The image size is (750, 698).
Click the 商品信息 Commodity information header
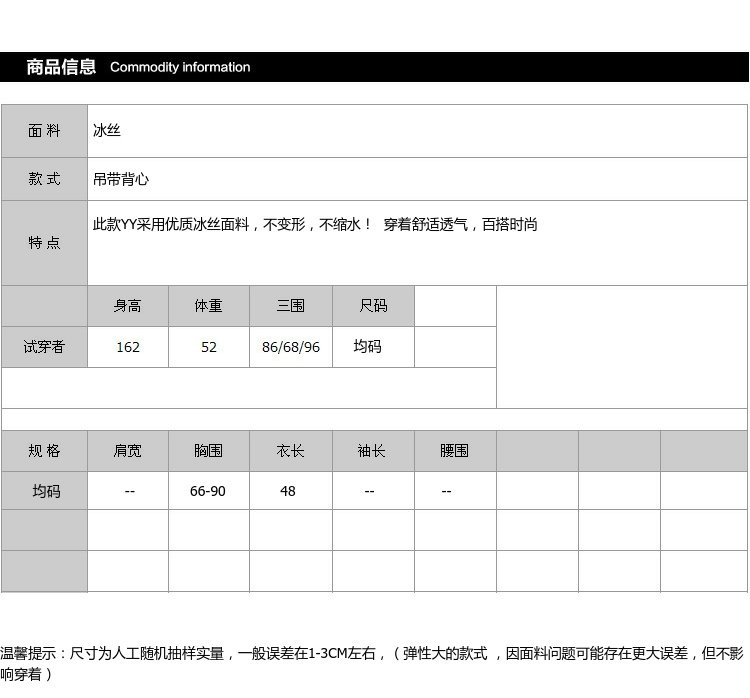(138, 67)
